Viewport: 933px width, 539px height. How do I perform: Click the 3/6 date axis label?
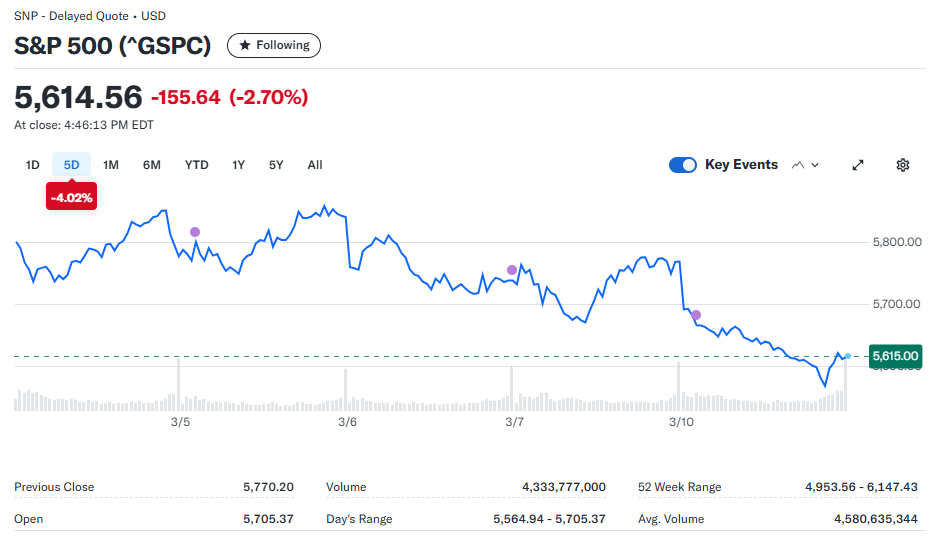pyautogui.click(x=347, y=422)
